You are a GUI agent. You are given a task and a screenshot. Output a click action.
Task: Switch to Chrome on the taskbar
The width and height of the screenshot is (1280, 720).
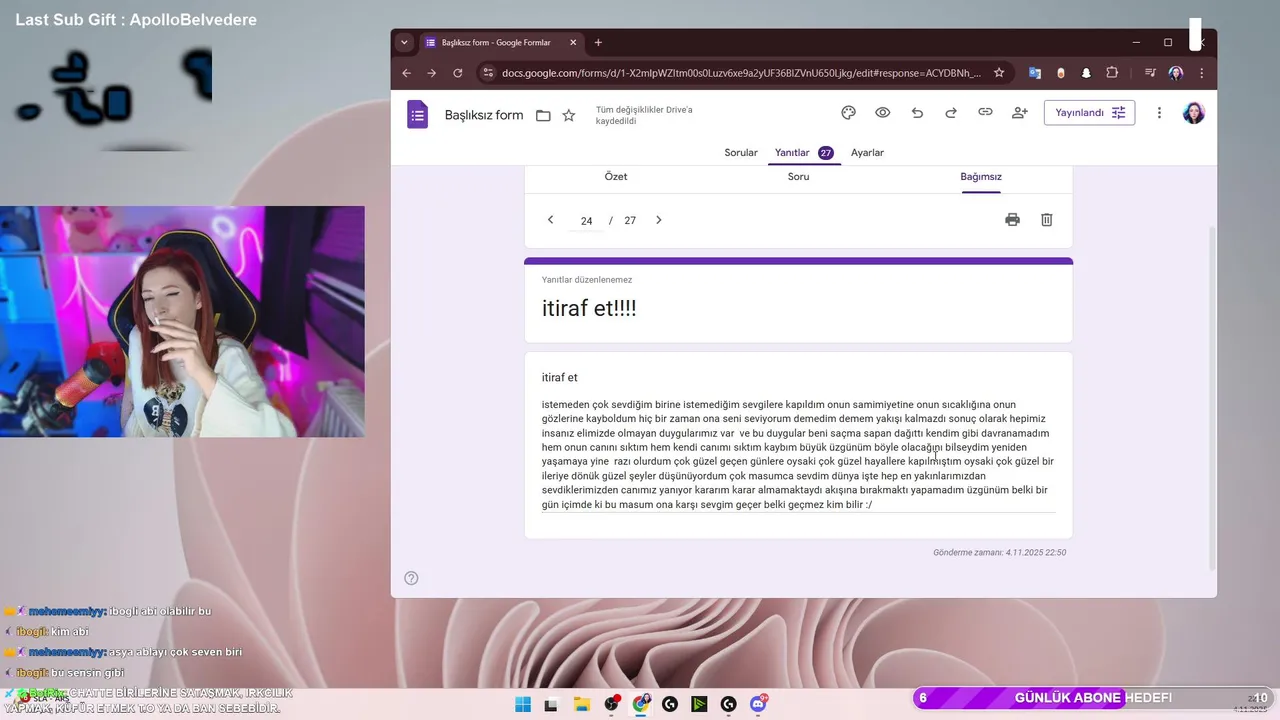tap(641, 704)
